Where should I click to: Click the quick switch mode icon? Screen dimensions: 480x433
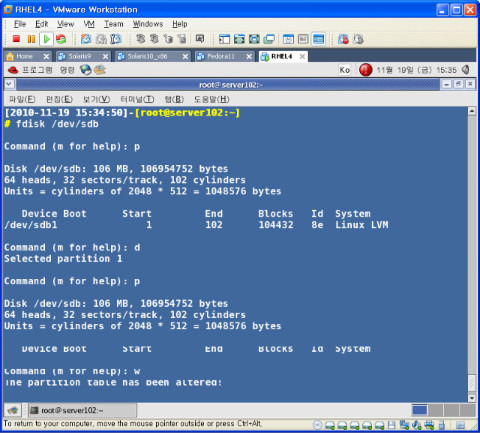254,39
